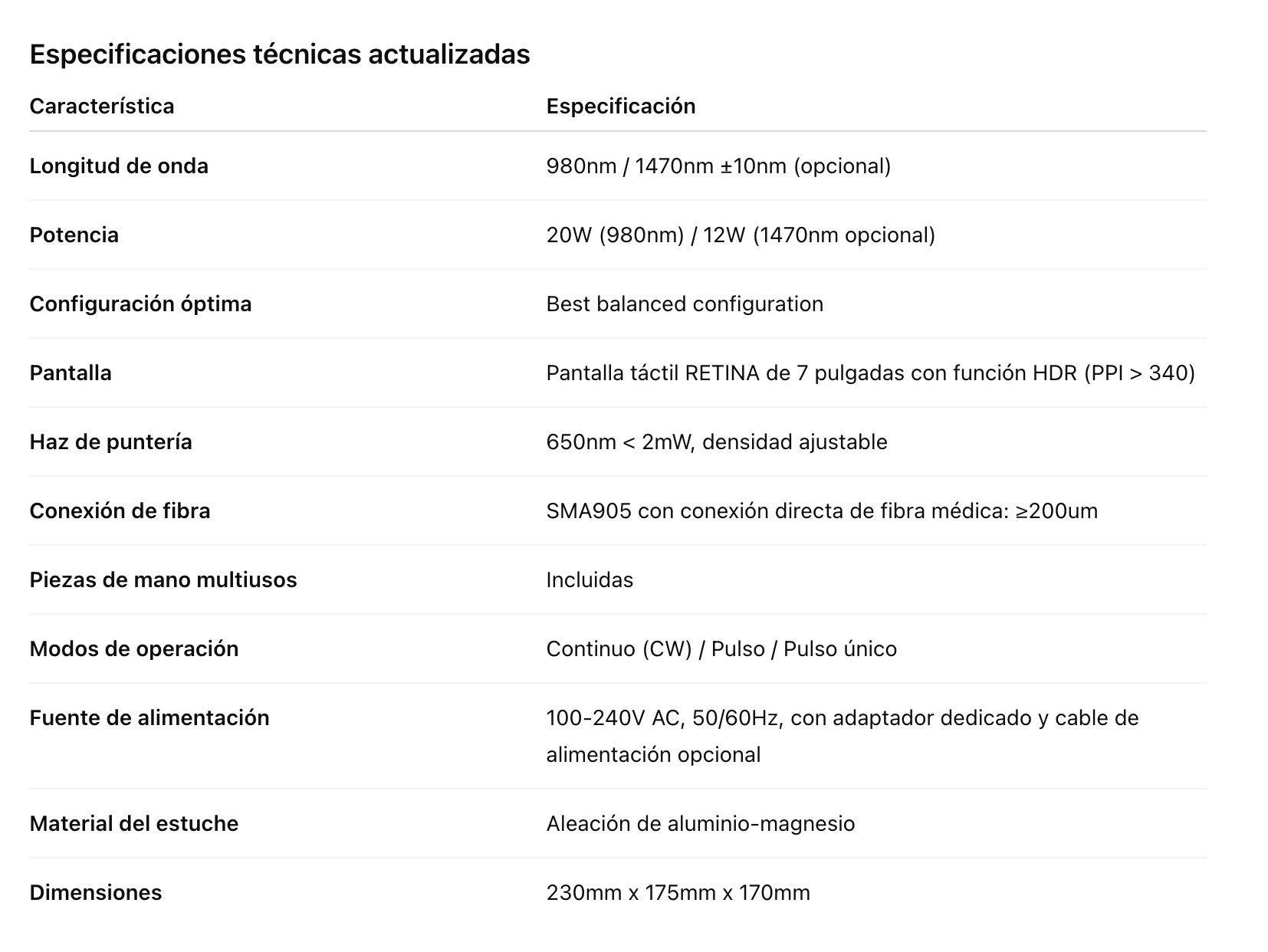
Task: Select the 'Haz de puntería' row label
Action: point(110,442)
